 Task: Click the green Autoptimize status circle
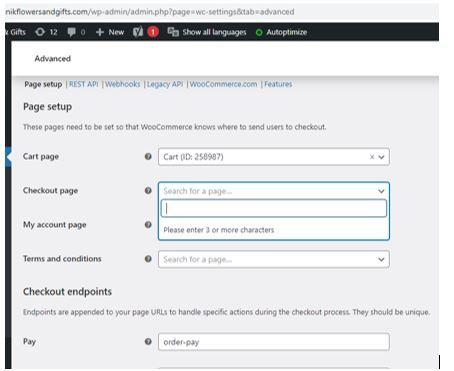click(259, 32)
